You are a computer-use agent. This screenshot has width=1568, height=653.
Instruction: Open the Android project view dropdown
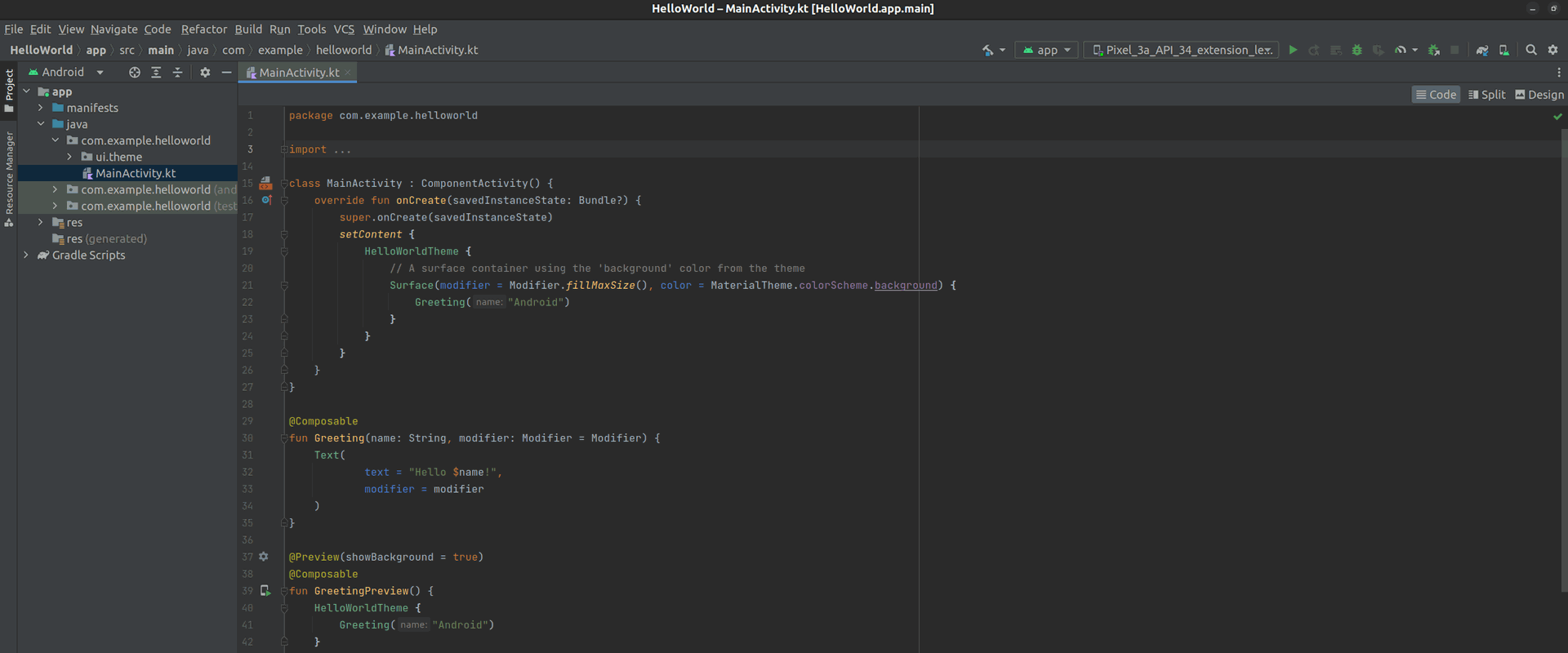[x=67, y=72]
